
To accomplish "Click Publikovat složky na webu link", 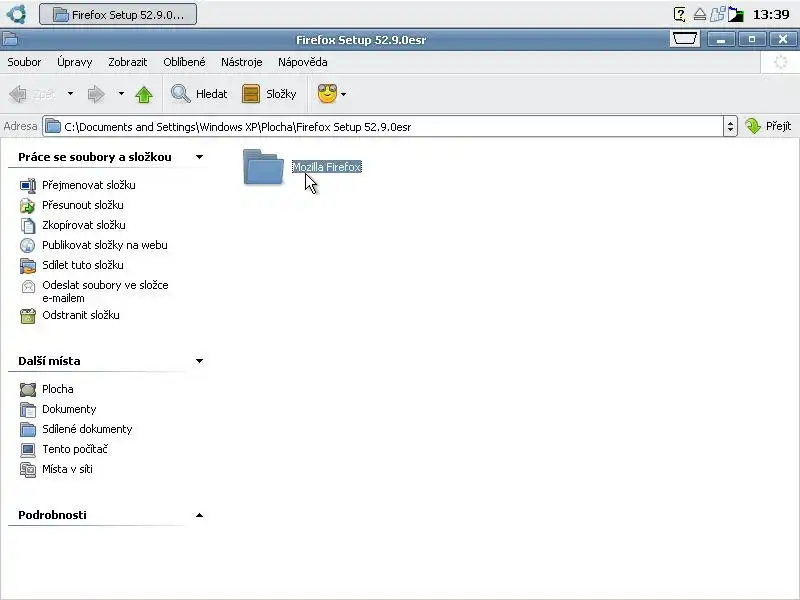I will click(x=105, y=245).
